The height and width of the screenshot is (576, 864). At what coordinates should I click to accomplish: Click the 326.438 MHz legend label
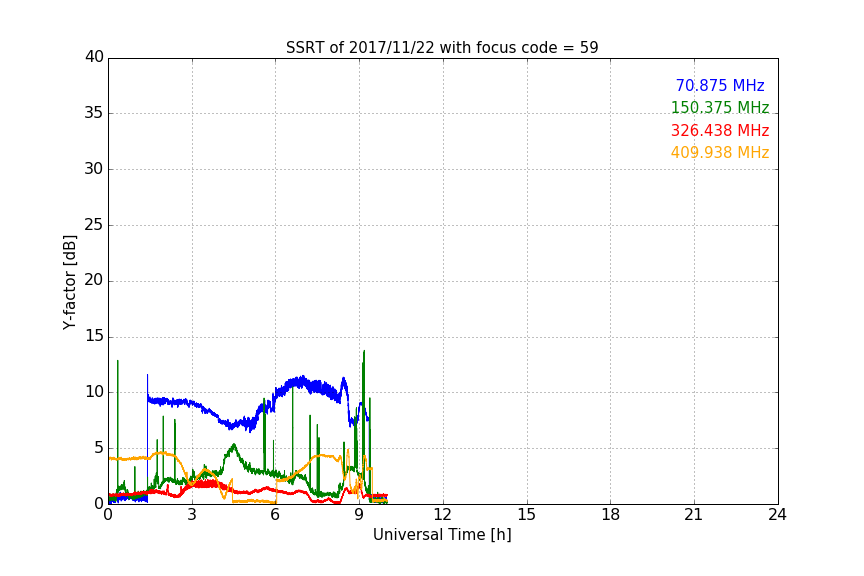(720, 131)
